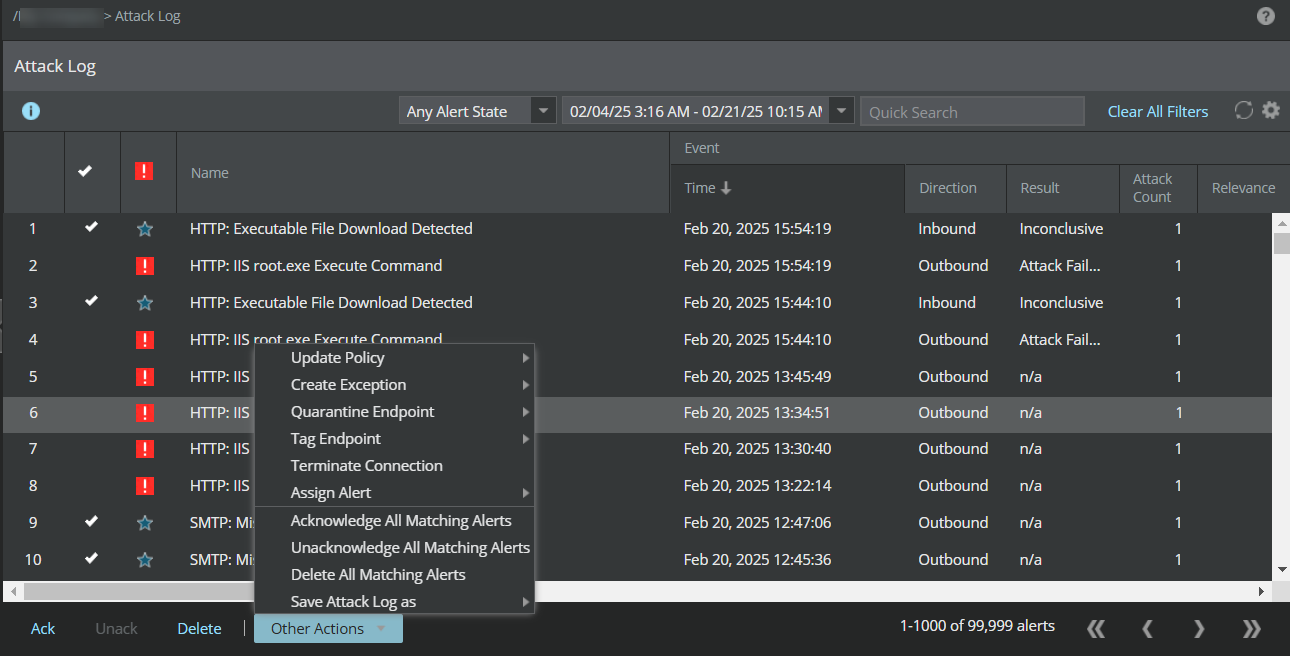
Task: Click the red alert icon in row 8
Action: [x=144, y=486]
